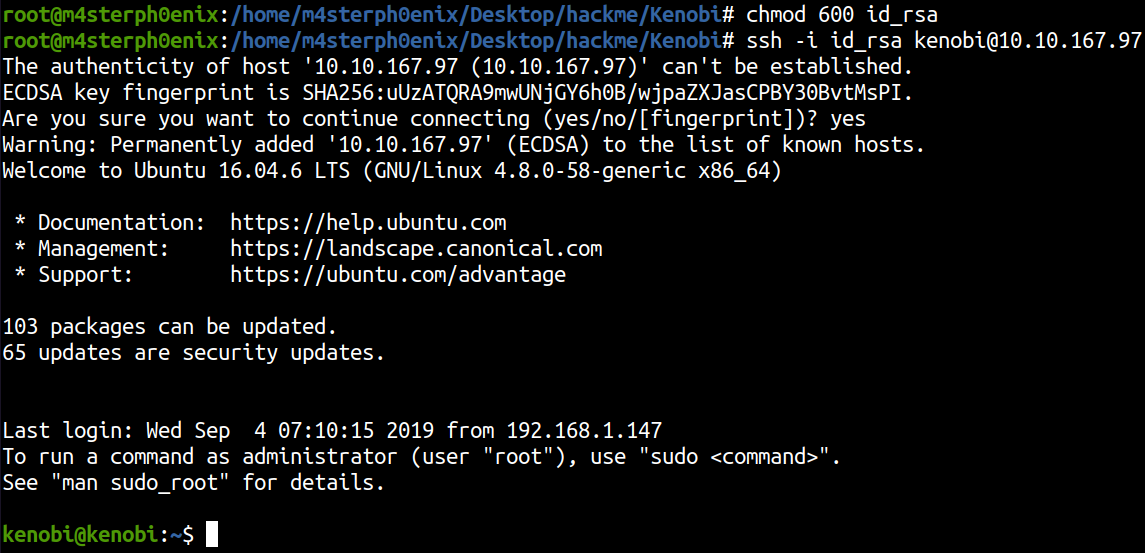Click the kenobi@kenobi prompt text
The height and width of the screenshot is (553, 1145).
pyautogui.click(x=79, y=535)
